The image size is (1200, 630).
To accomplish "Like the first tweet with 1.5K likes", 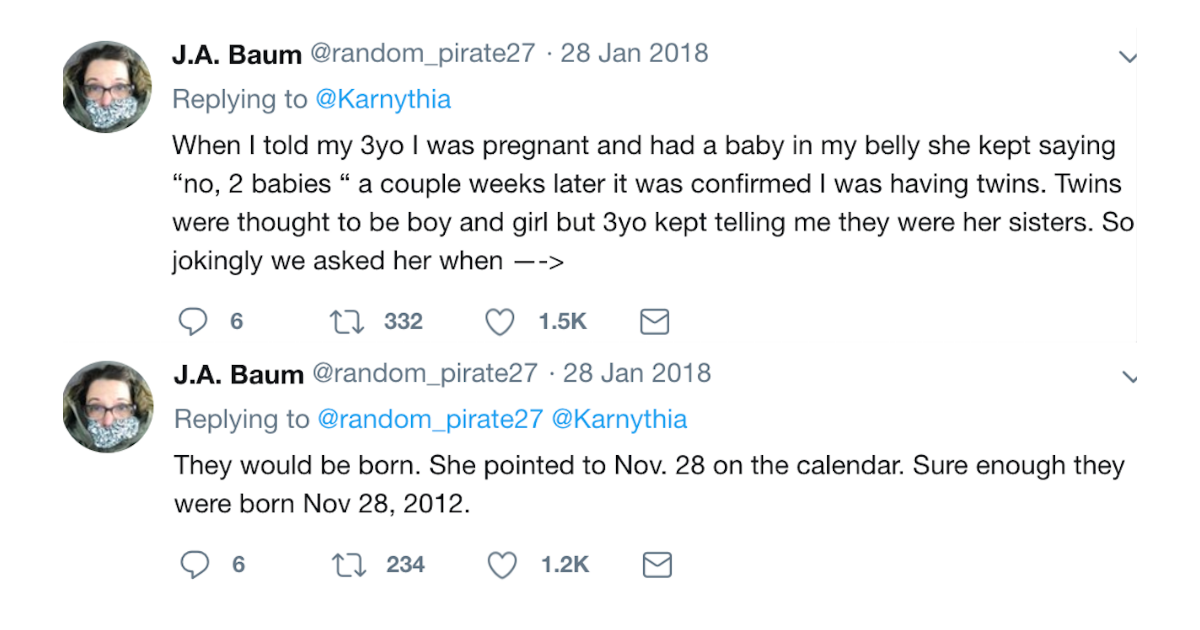I will click(x=499, y=321).
